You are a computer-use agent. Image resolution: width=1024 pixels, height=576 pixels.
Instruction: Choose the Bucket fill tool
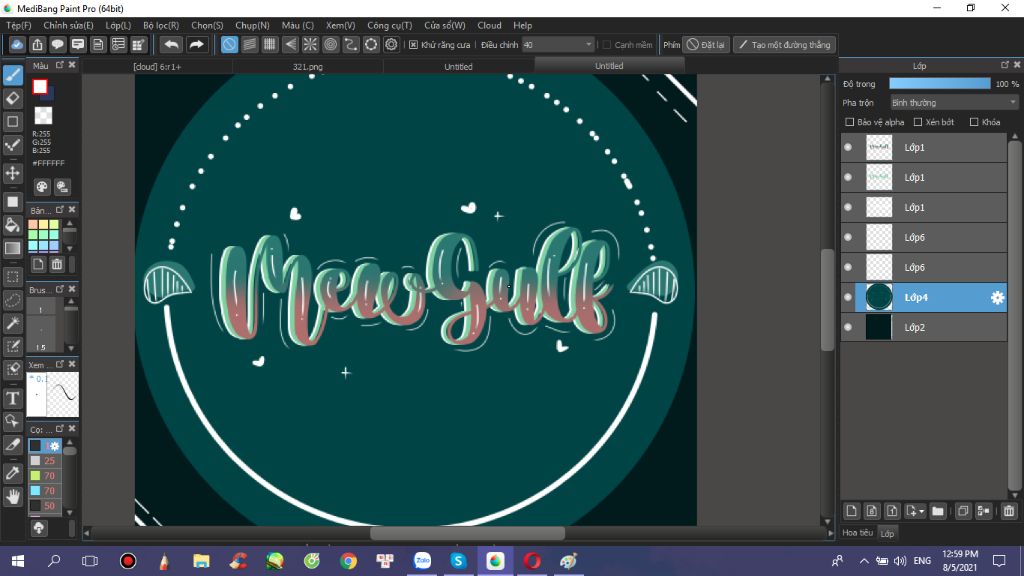click(x=13, y=225)
